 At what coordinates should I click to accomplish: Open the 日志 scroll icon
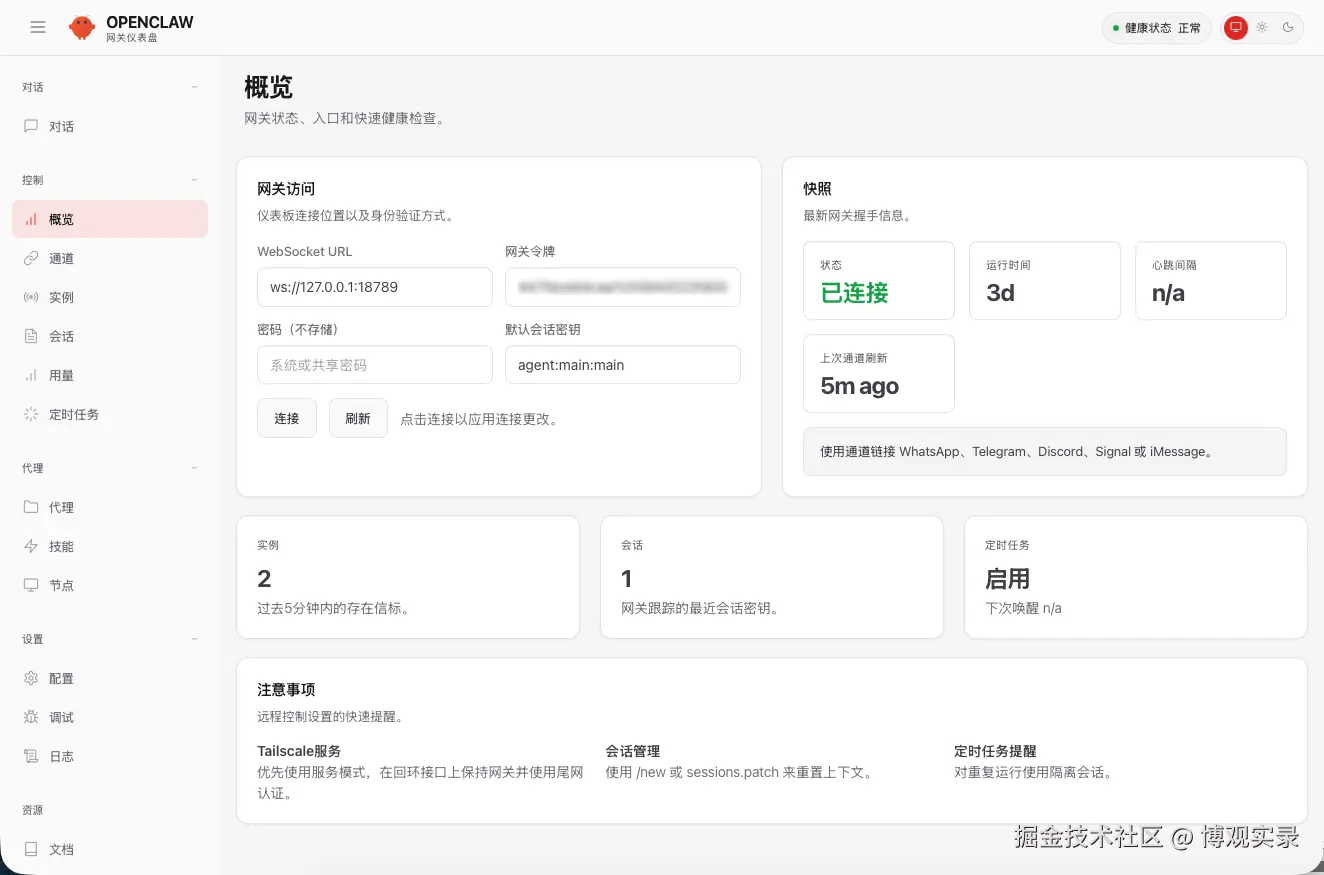tap(31, 756)
